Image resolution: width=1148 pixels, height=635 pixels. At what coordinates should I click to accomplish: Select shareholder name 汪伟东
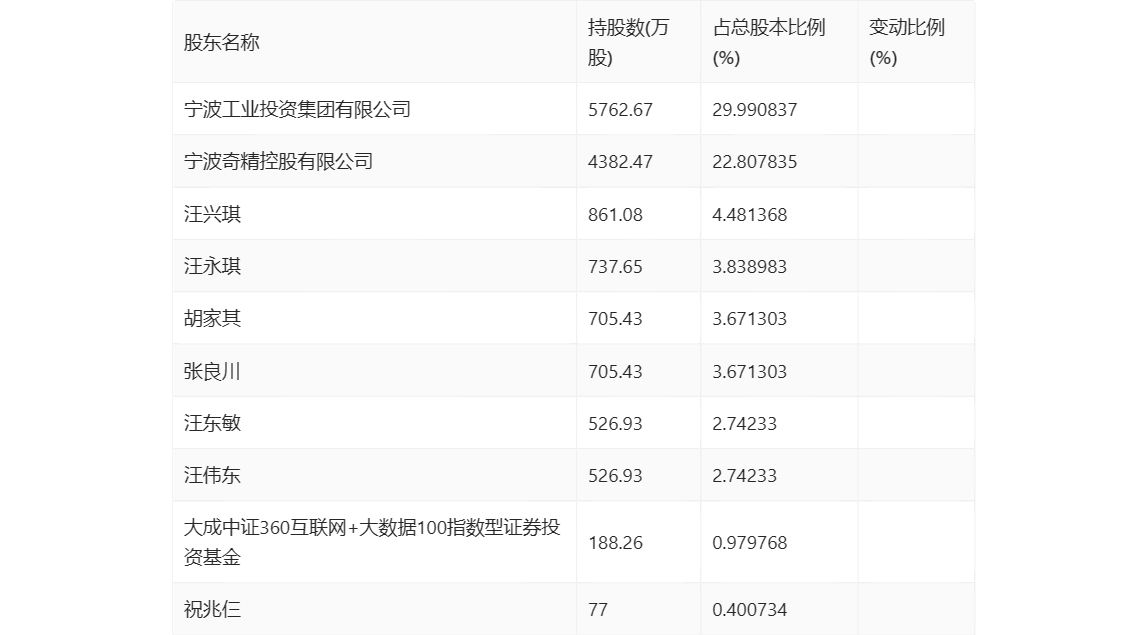[x=212, y=475]
